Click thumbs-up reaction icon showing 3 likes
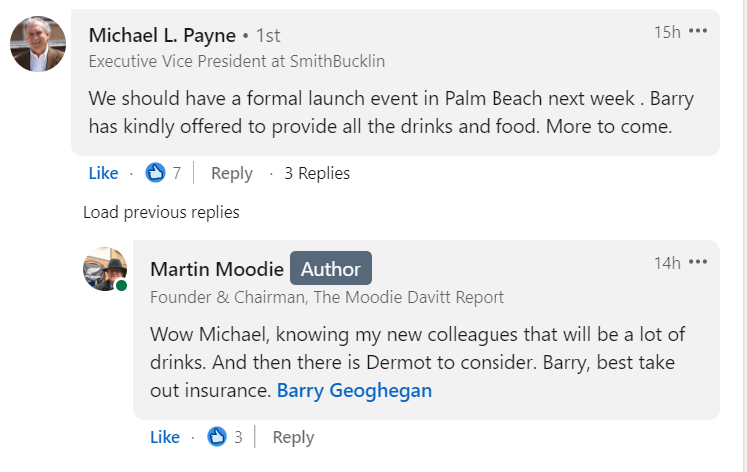Image resolution: width=747 pixels, height=472 pixels. click(x=217, y=436)
